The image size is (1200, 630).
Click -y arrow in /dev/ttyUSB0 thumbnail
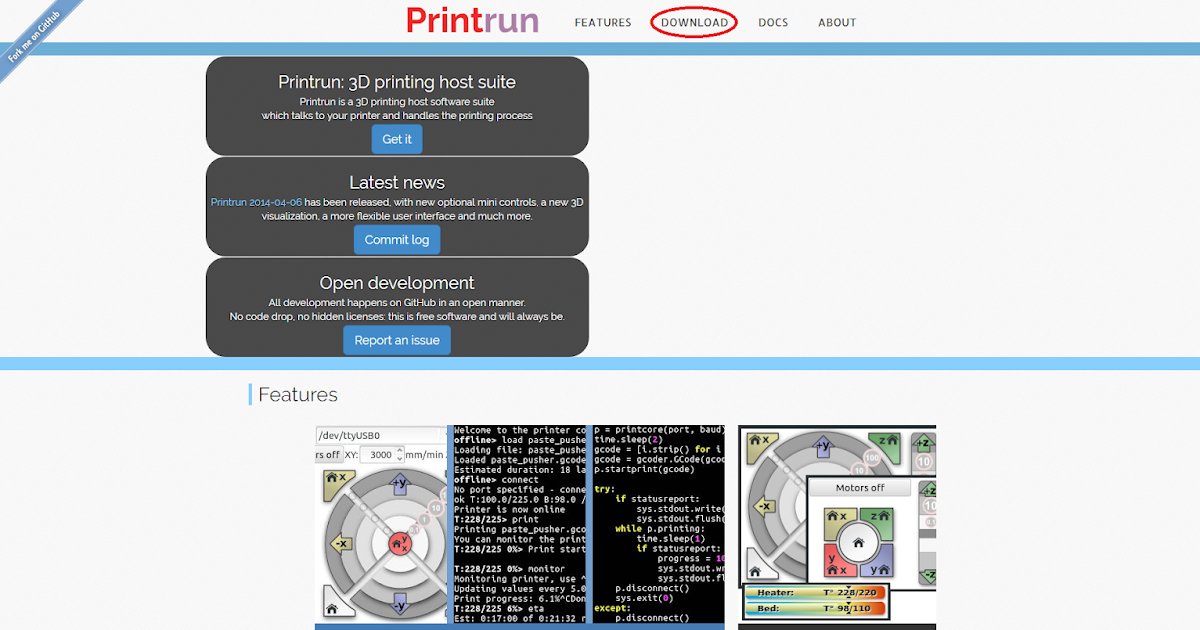400,604
